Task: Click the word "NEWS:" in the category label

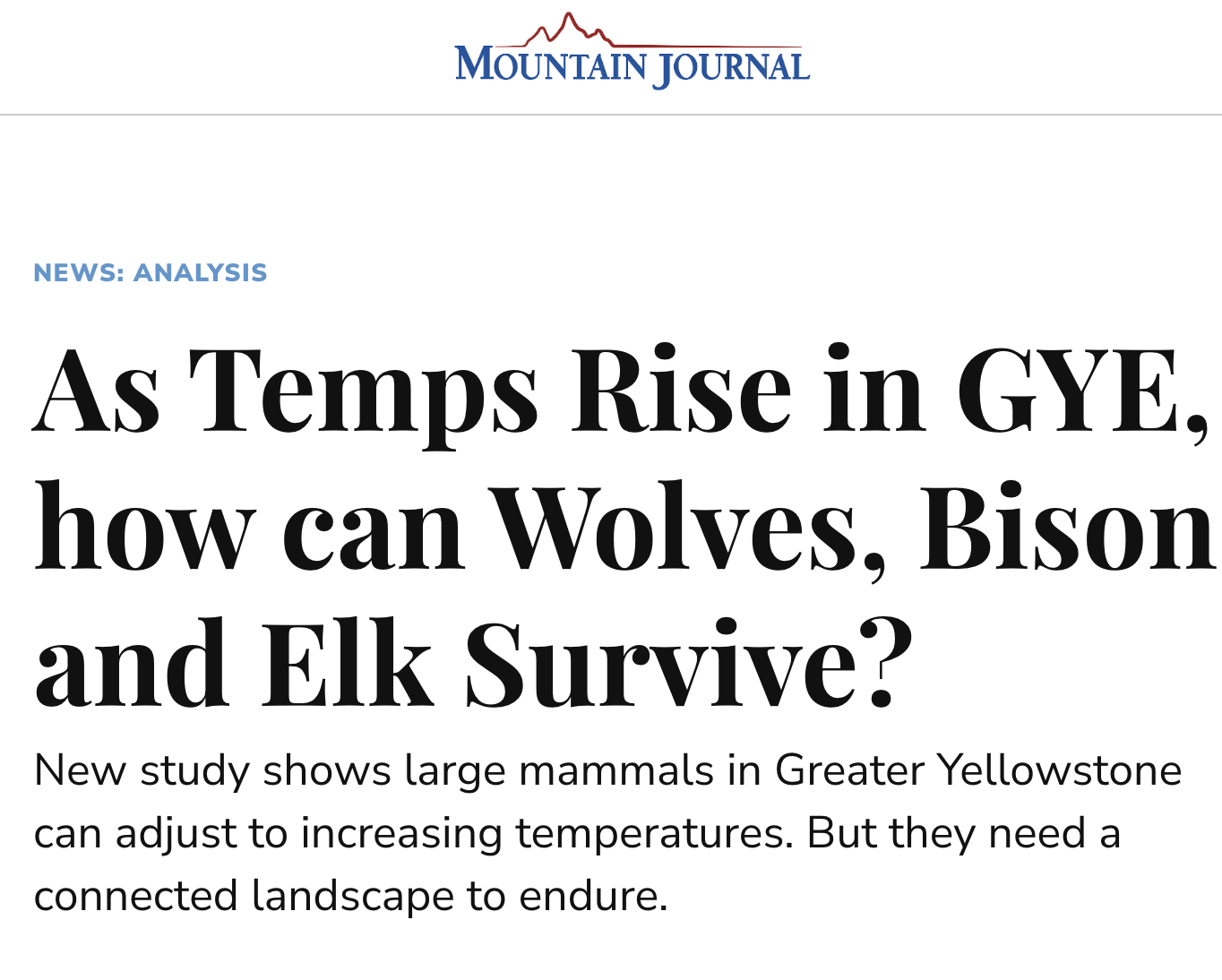Action: 79,272
